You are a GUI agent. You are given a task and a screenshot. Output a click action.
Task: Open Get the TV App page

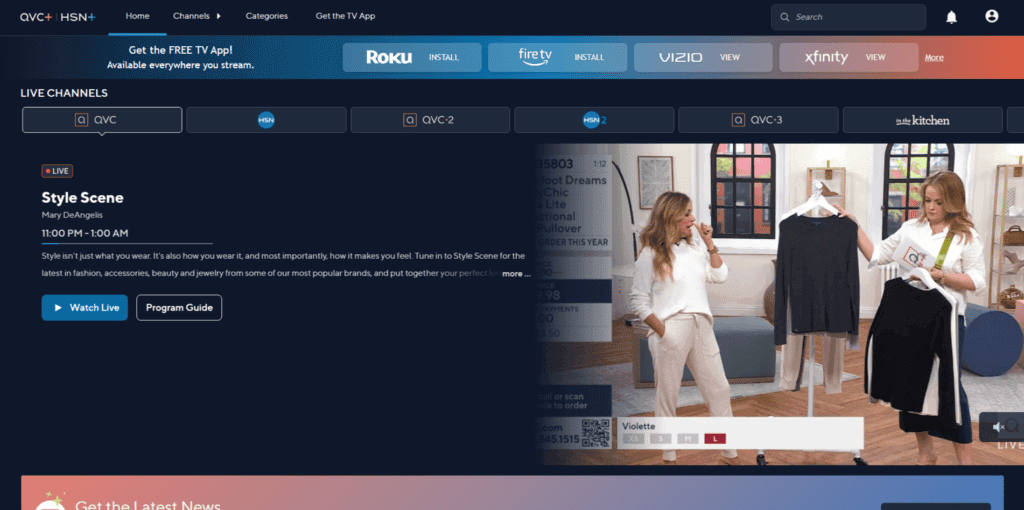(x=345, y=16)
